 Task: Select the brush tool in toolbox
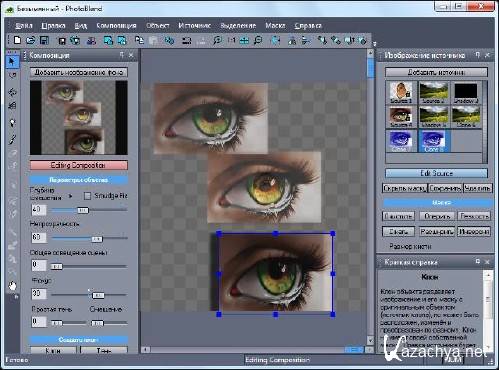click(12, 139)
